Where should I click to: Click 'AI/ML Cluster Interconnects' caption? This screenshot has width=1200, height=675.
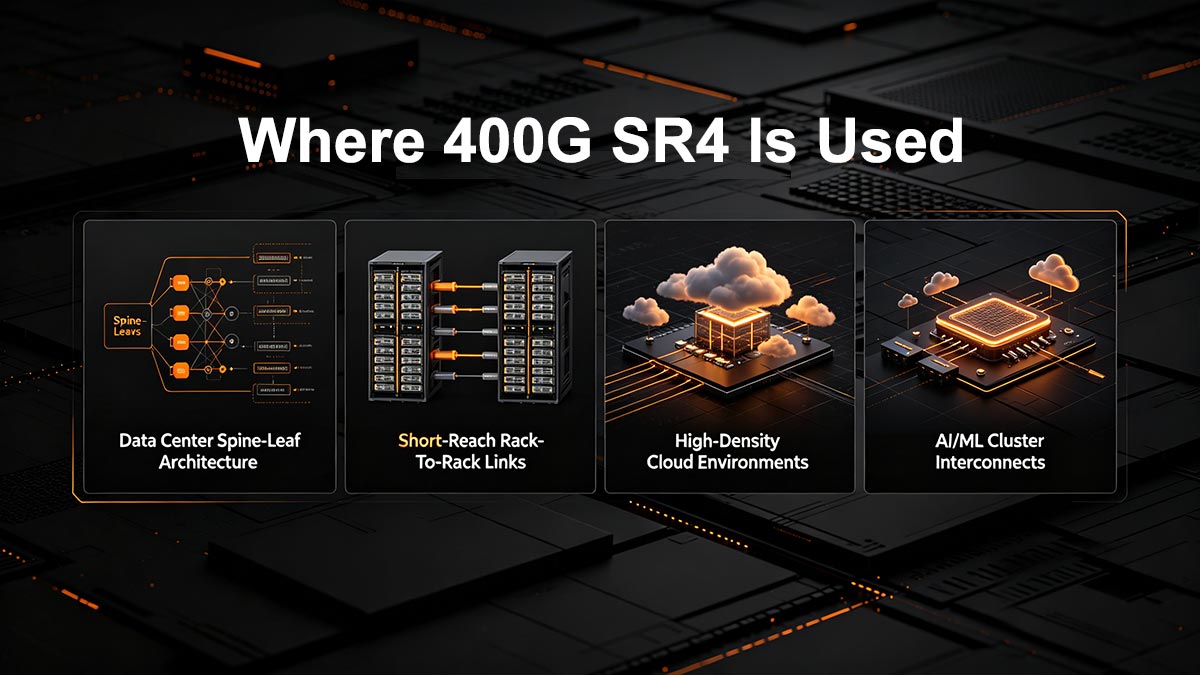pos(990,451)
